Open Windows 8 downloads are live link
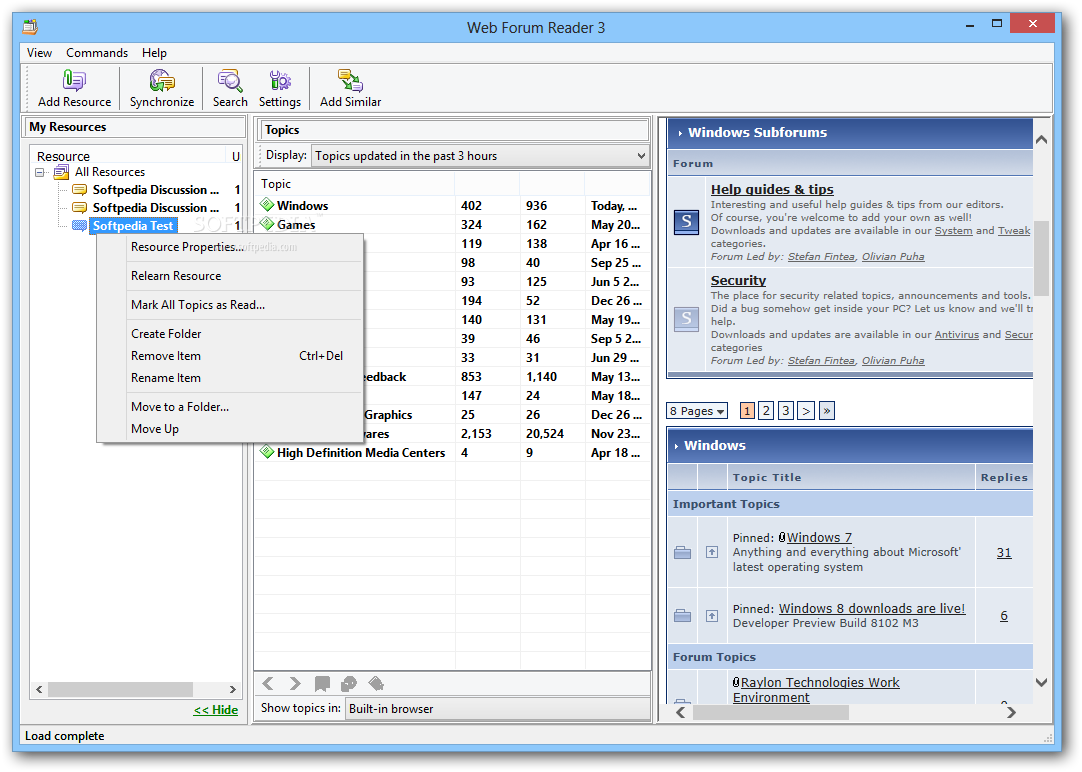The width and height of the screenshot is (1082, 772). tap(872, 608)
